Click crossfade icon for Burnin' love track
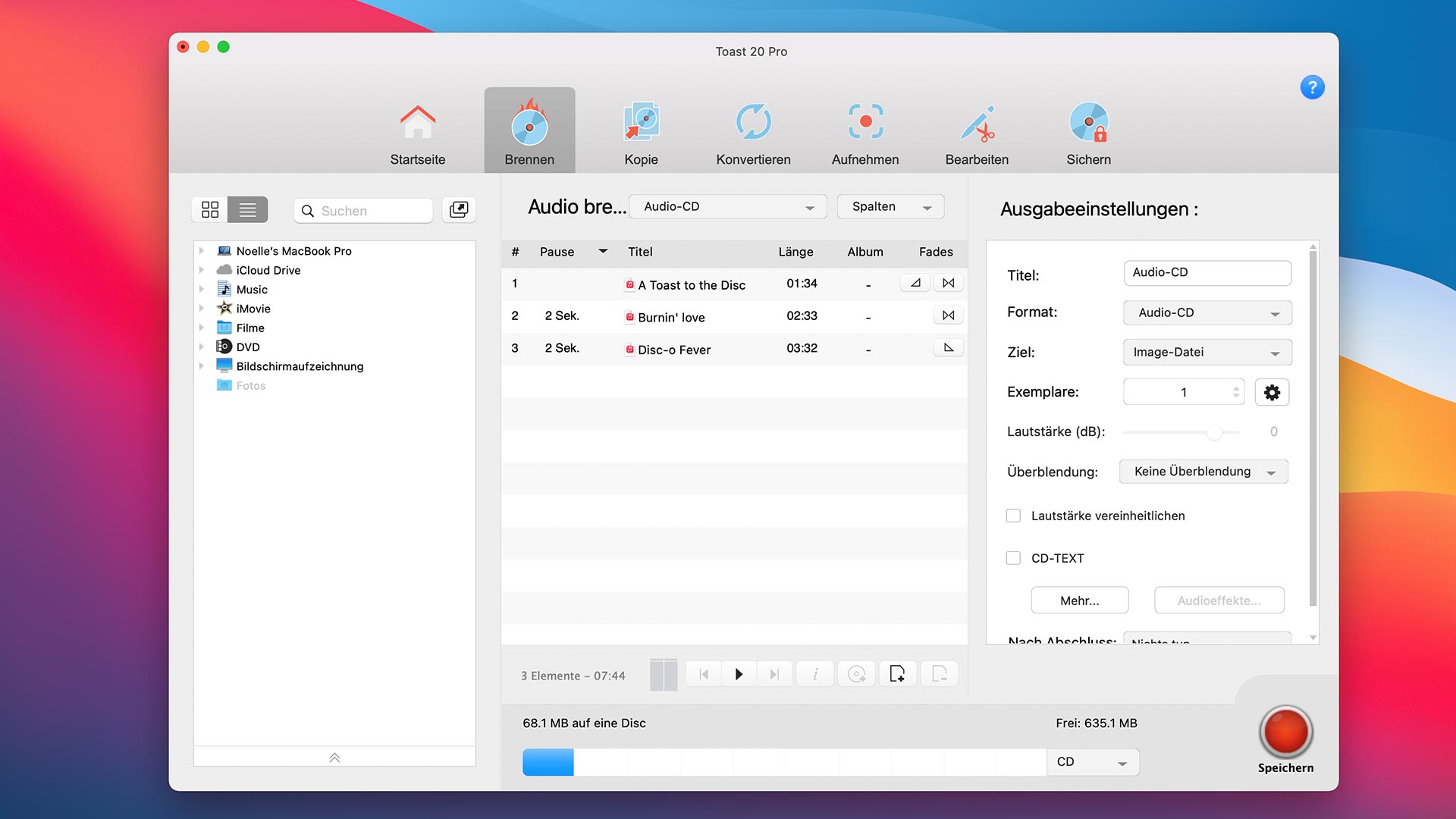This screenshot has width=1456, height=819. [948, 315]
